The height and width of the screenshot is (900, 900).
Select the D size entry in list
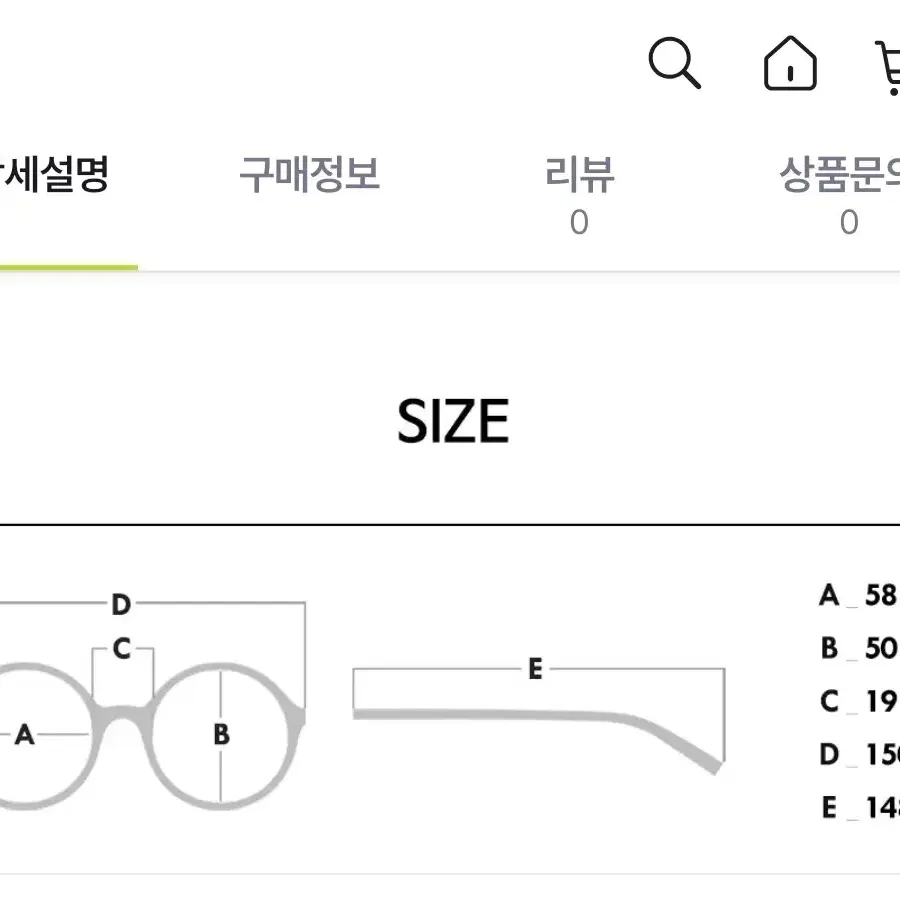click(860, 754)
